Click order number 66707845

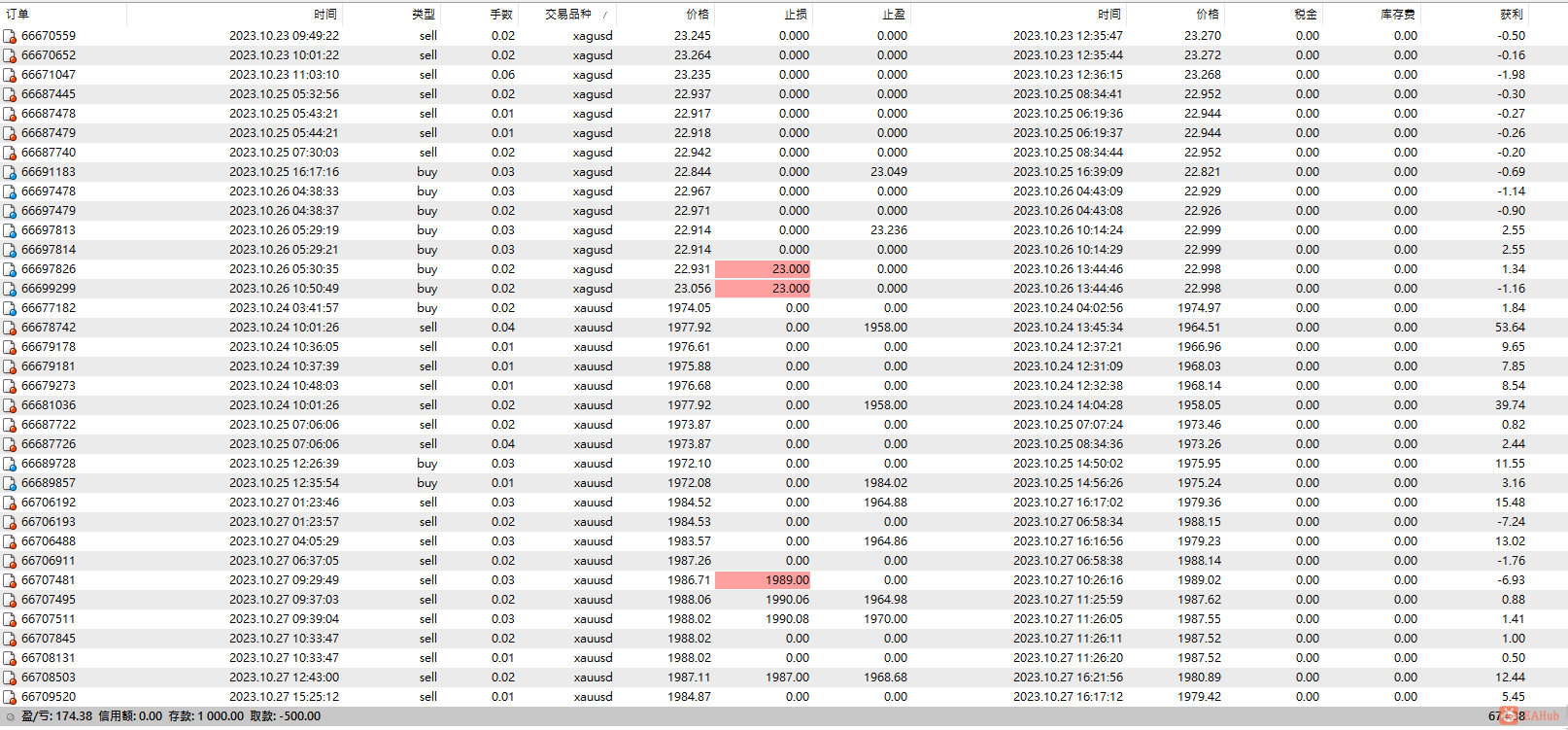49,639
